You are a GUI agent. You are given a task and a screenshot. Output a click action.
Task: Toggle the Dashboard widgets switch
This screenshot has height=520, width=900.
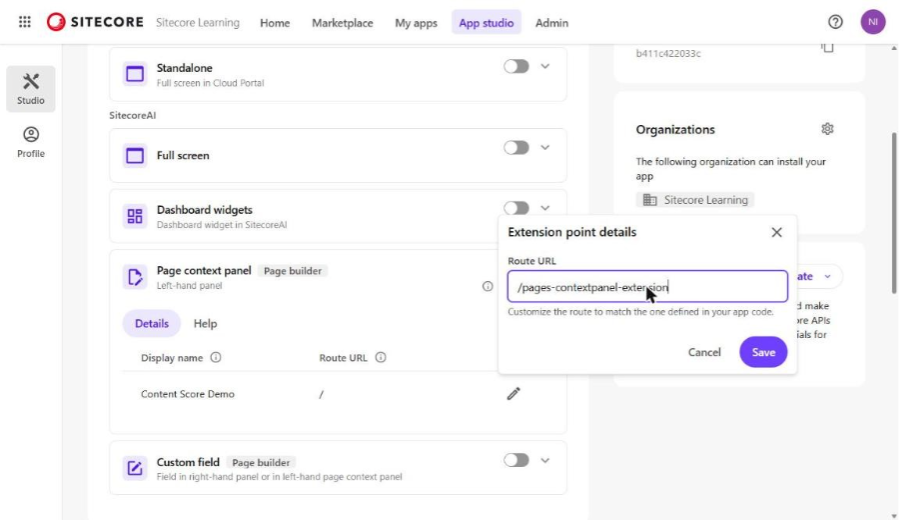point(516,208)
